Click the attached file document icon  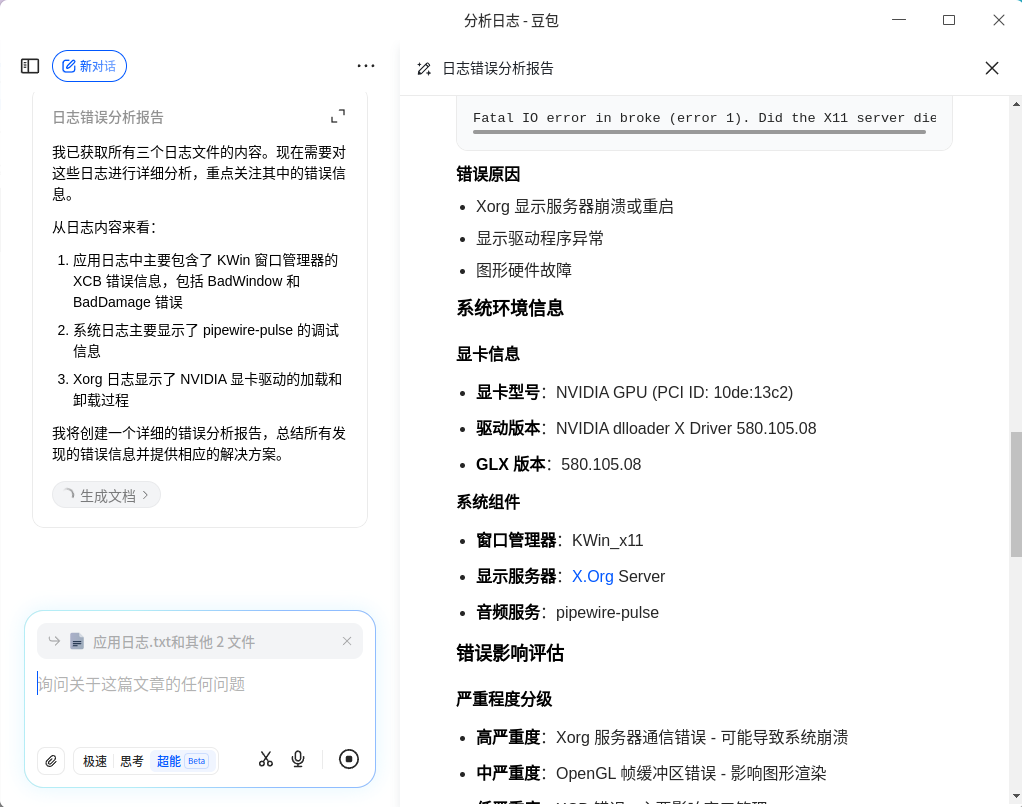[77, 641]
